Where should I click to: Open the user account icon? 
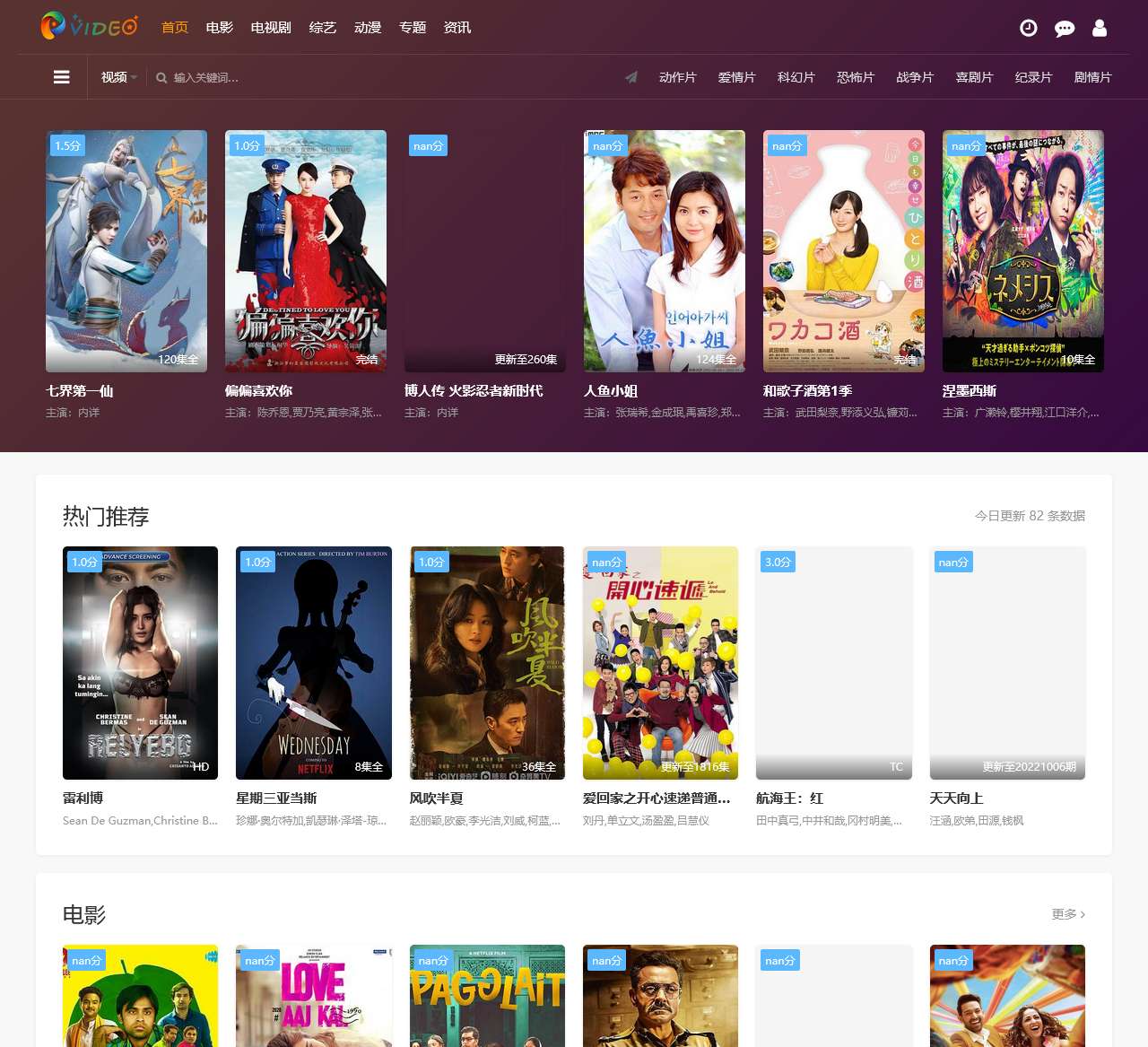[x=1100, y=28]
